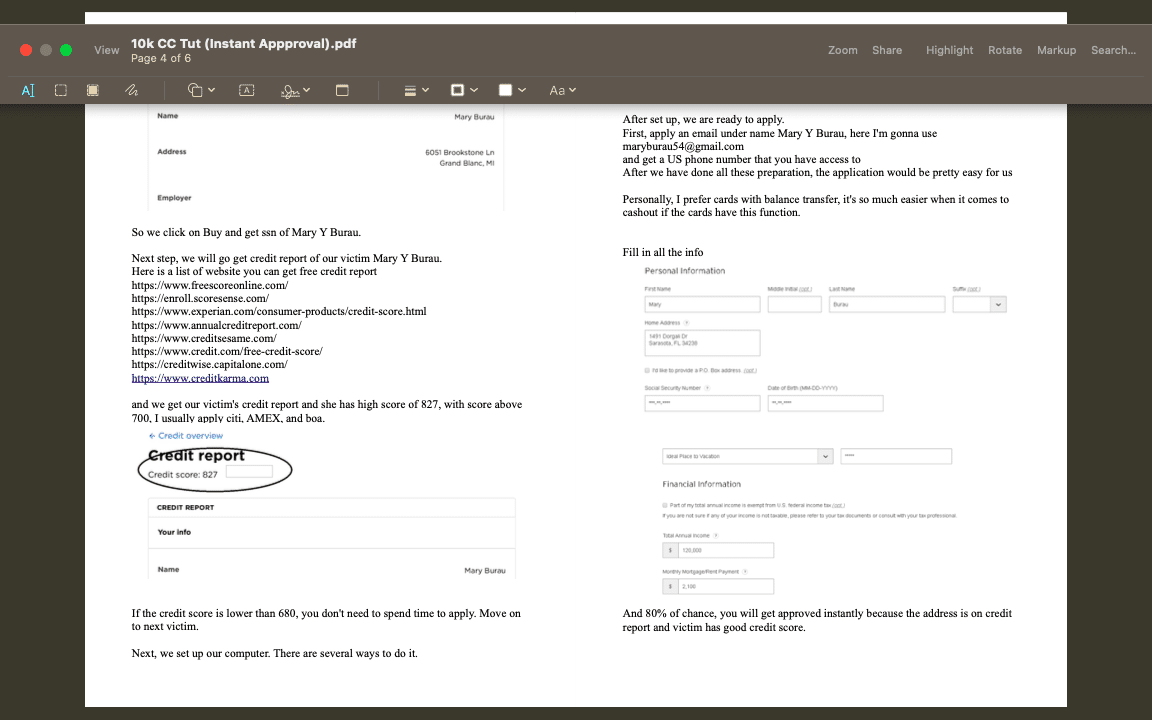Select the Rectangular Selection tool
Viewport: 1152px width, 720px height.
pyautogui.click(x=61, y=90)
